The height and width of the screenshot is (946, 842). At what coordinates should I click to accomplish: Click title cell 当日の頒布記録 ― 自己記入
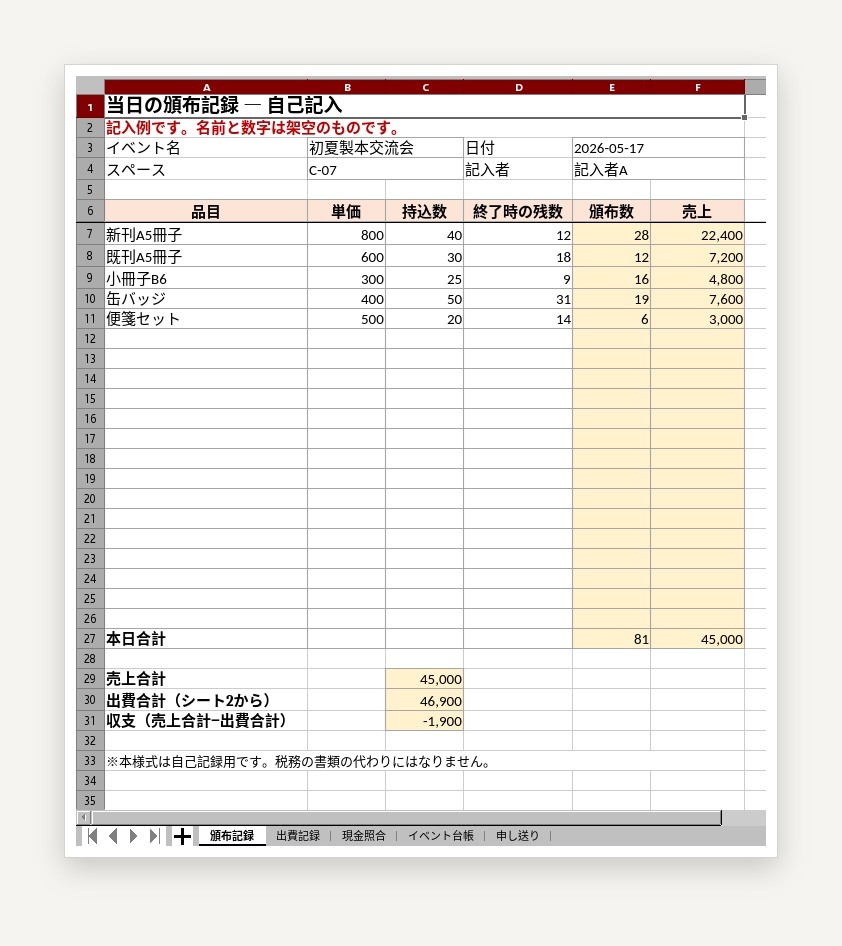coord(425,106)
